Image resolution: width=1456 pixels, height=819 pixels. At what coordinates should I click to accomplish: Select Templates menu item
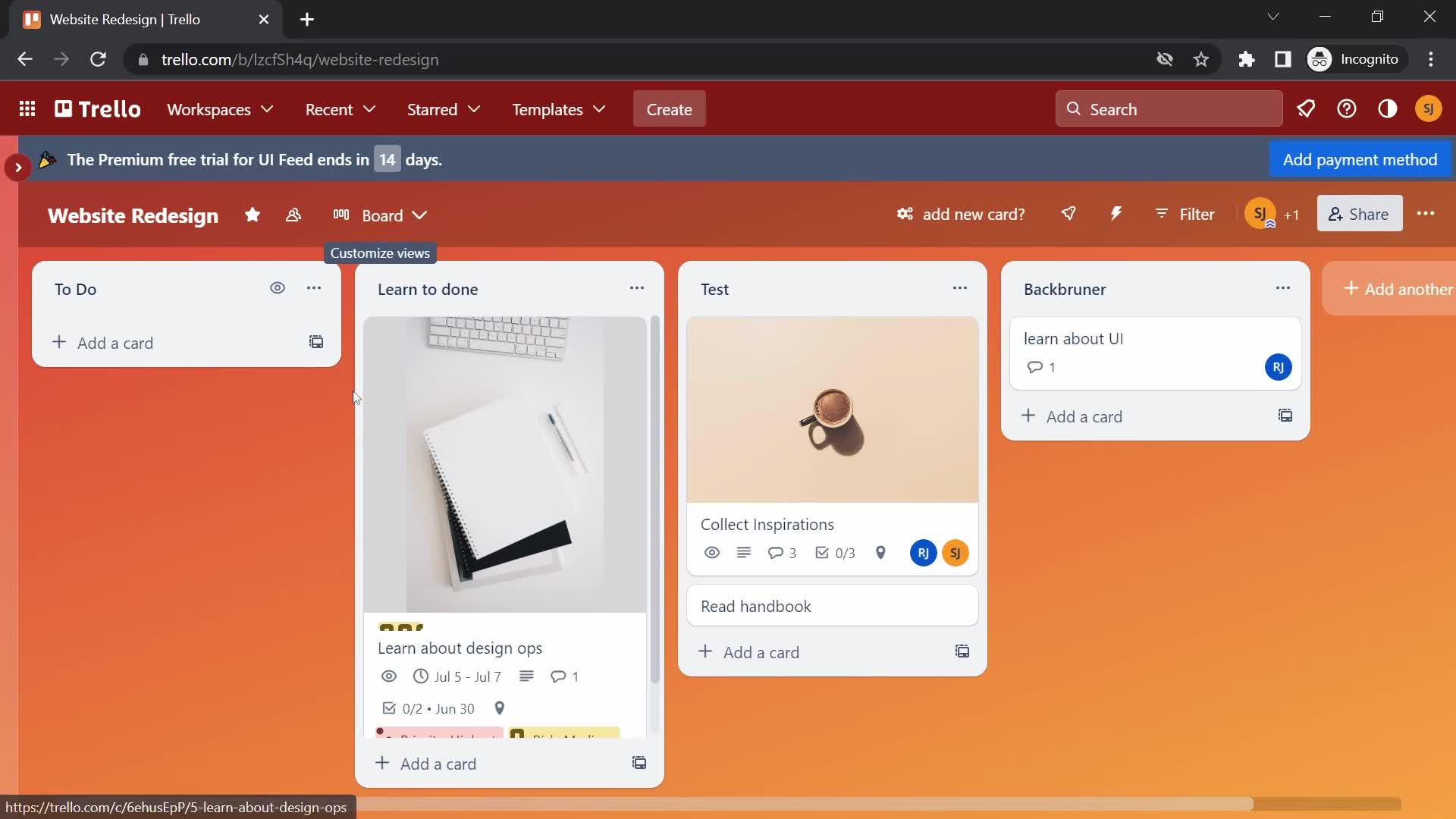[558, 109]
